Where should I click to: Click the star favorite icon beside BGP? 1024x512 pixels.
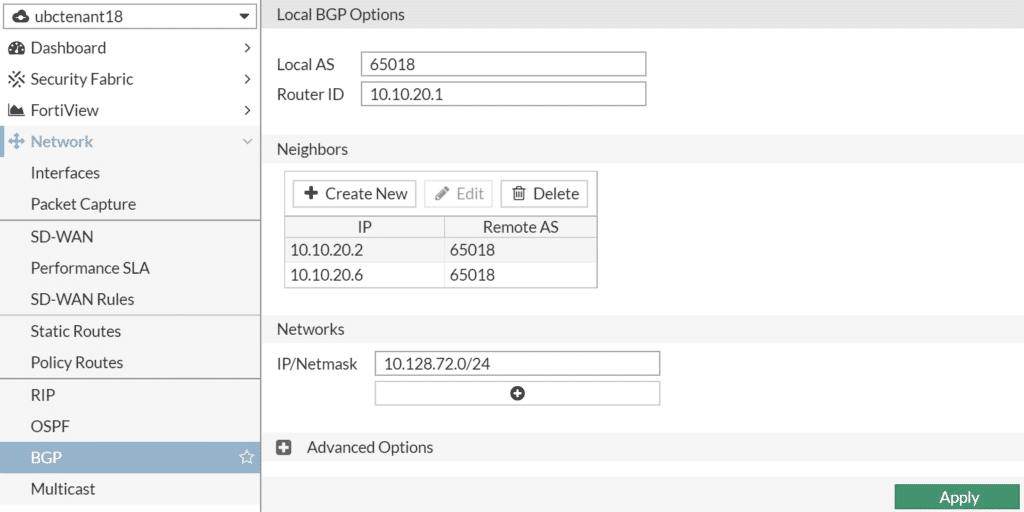click(x=246, y=457)
